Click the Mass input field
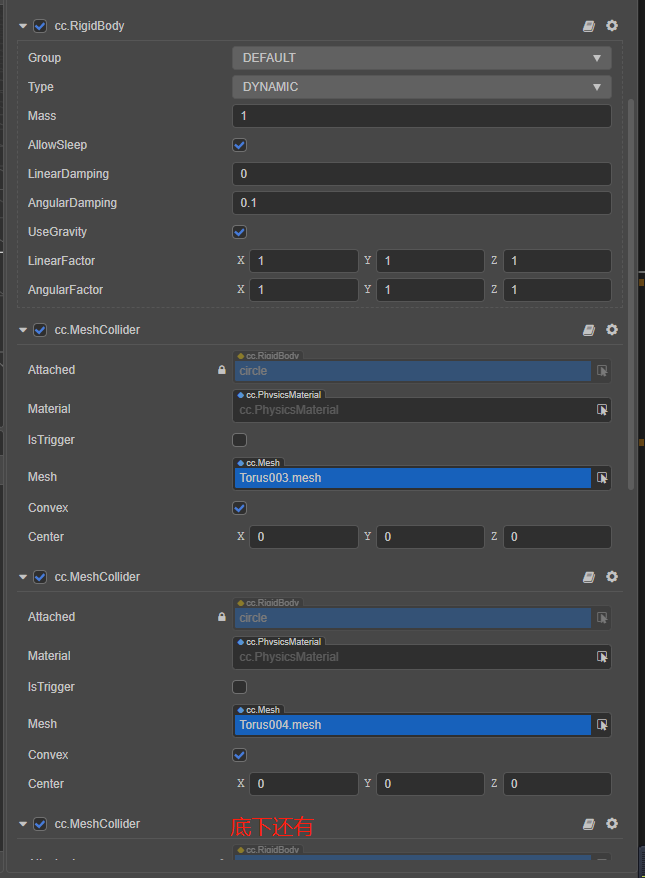Screen dimensions: 645x878 click(421, 116)
